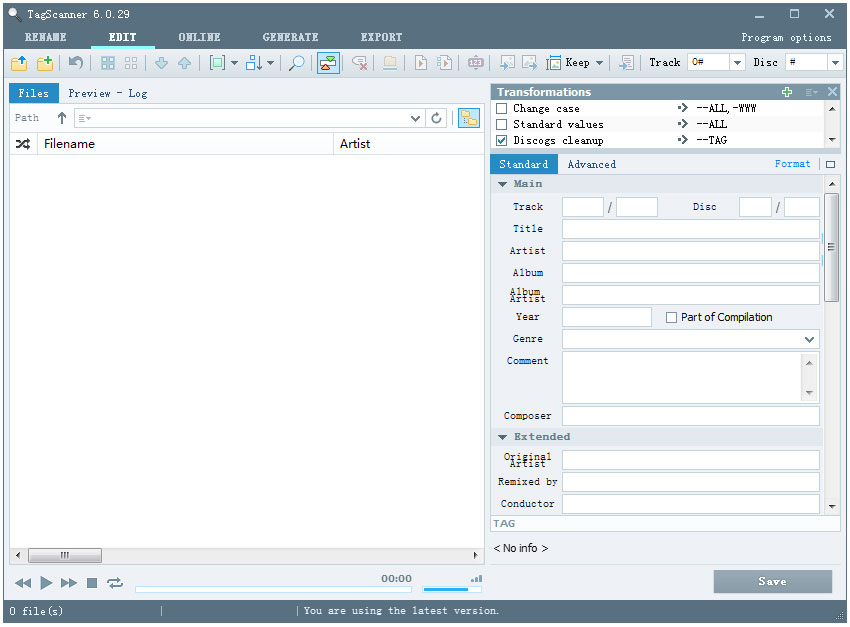Click the Artist column header
The image size is (850, 627).
point(409,144)
